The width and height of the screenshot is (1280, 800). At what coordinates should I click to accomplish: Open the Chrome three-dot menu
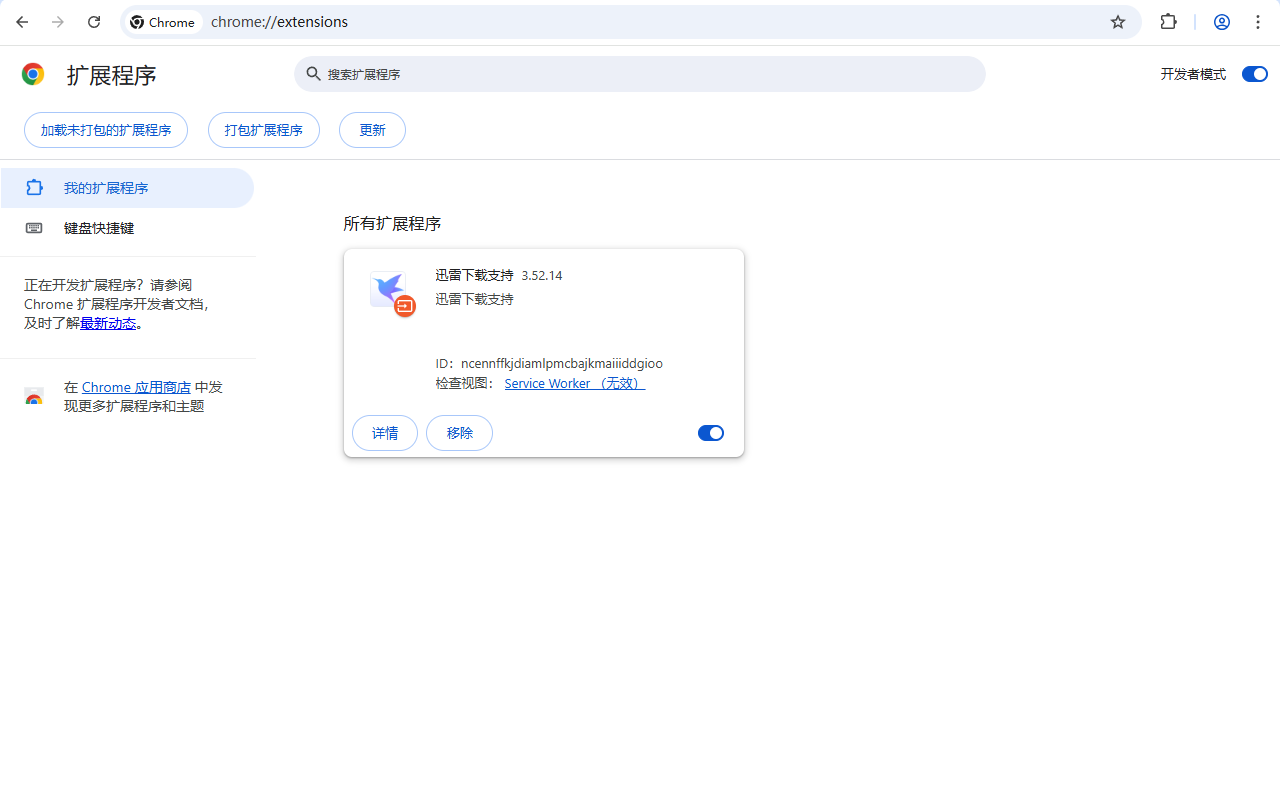click(x=1258, y=22)
